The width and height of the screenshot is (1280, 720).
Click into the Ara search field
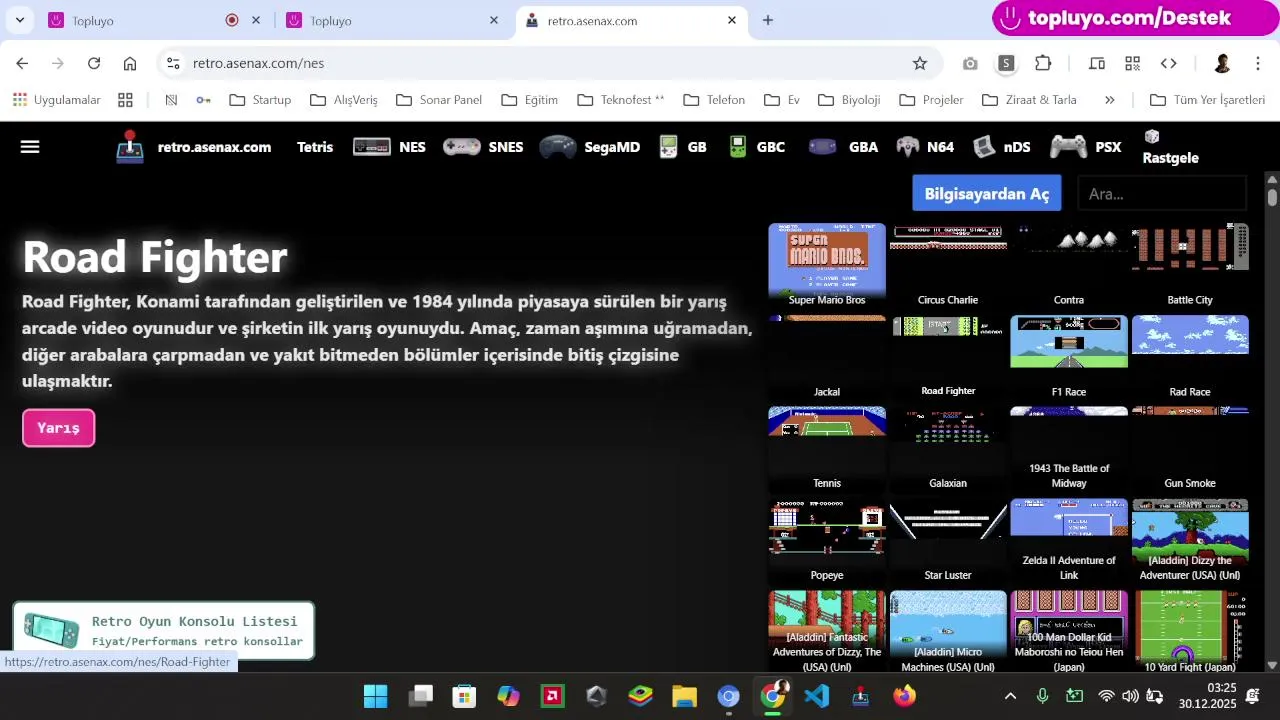pyautogui.click(x=1163, y=194)
